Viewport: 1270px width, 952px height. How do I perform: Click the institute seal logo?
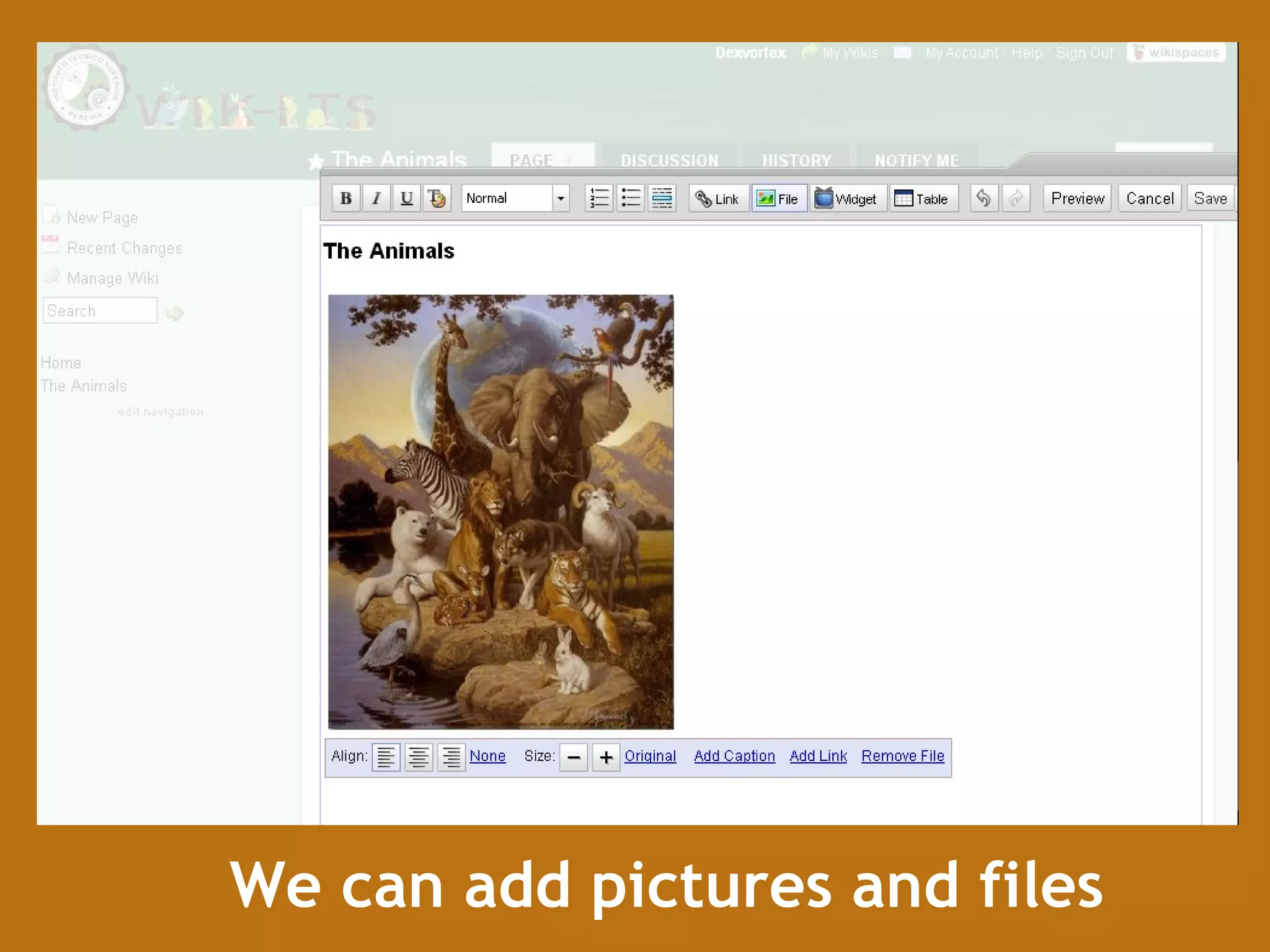(x=85, y=87)
